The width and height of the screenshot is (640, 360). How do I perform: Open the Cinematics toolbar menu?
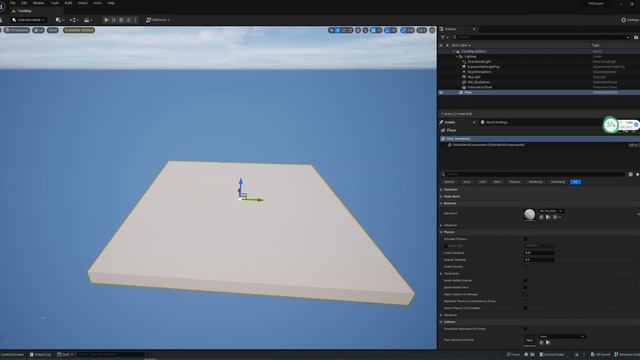click(88, 20)
